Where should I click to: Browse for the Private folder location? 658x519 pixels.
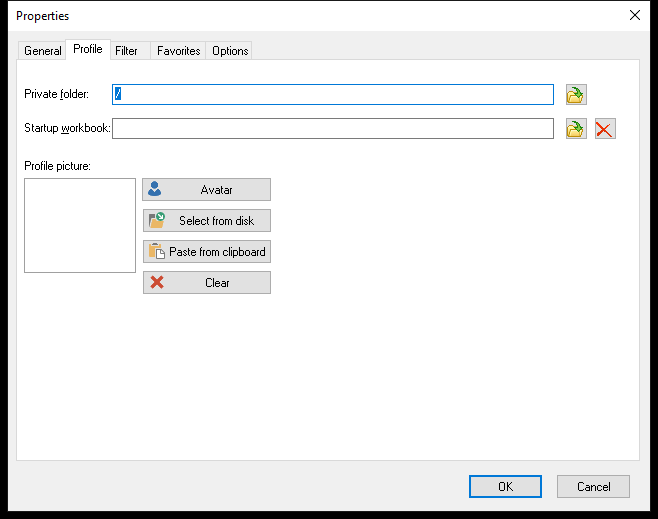pos(576,94)
